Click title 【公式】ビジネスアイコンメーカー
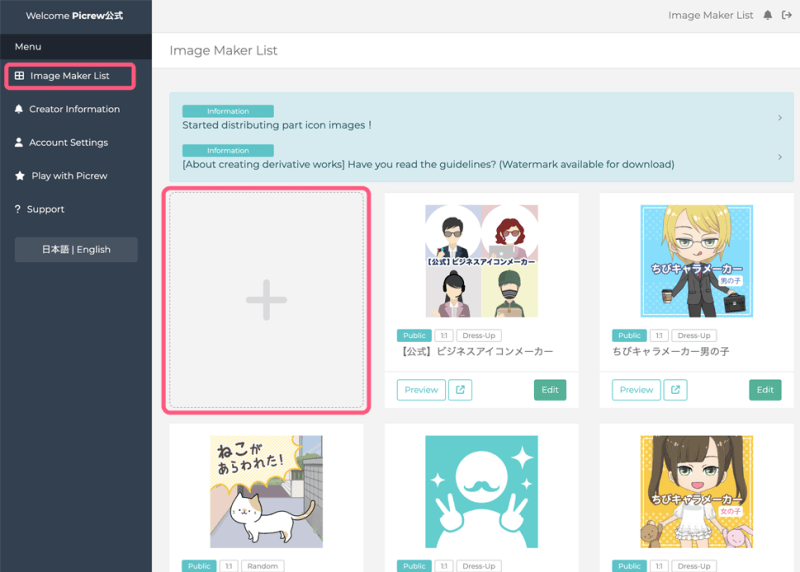Image resolution: width=800 pixels, height=572 pixels. point(476,351)
